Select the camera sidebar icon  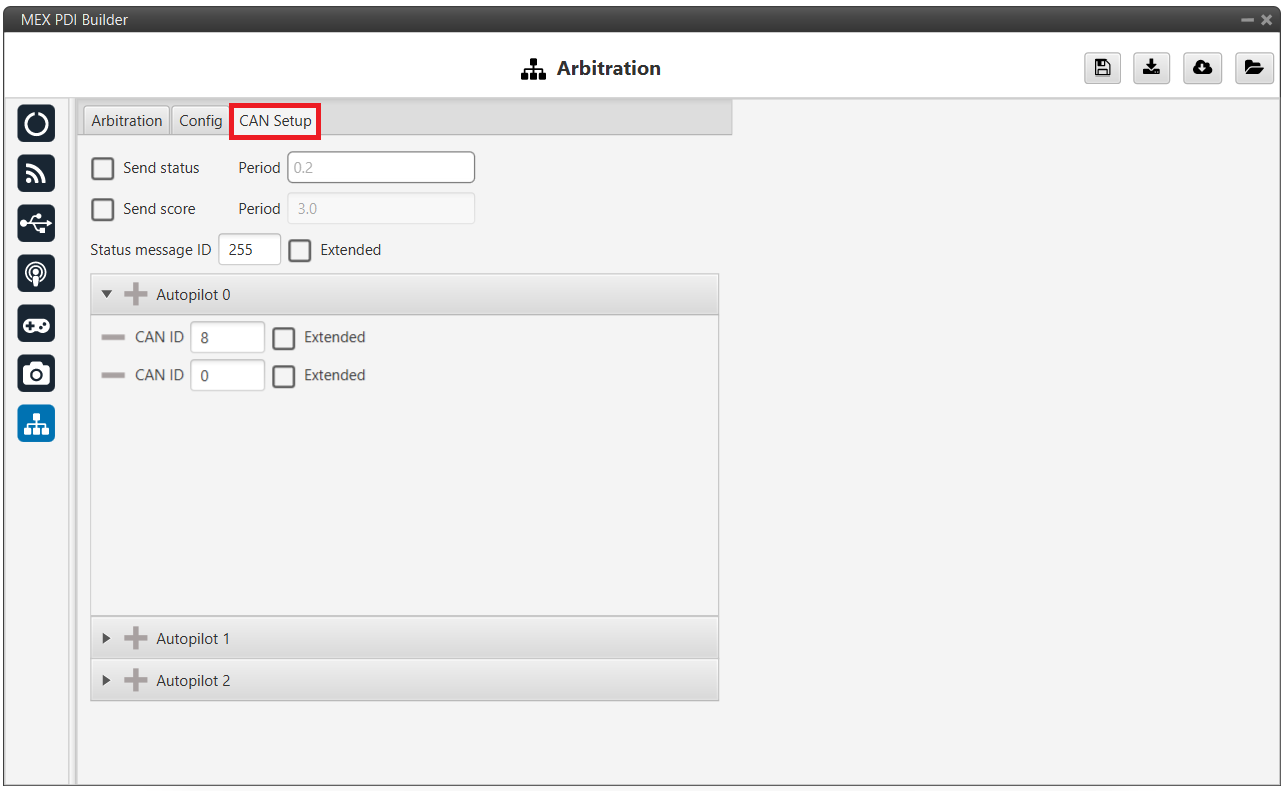[36, 373]
